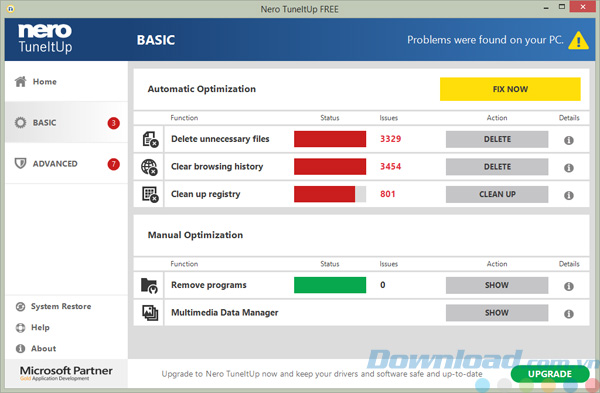Open details info for Multimedia Data Manager

coord(569,314)
